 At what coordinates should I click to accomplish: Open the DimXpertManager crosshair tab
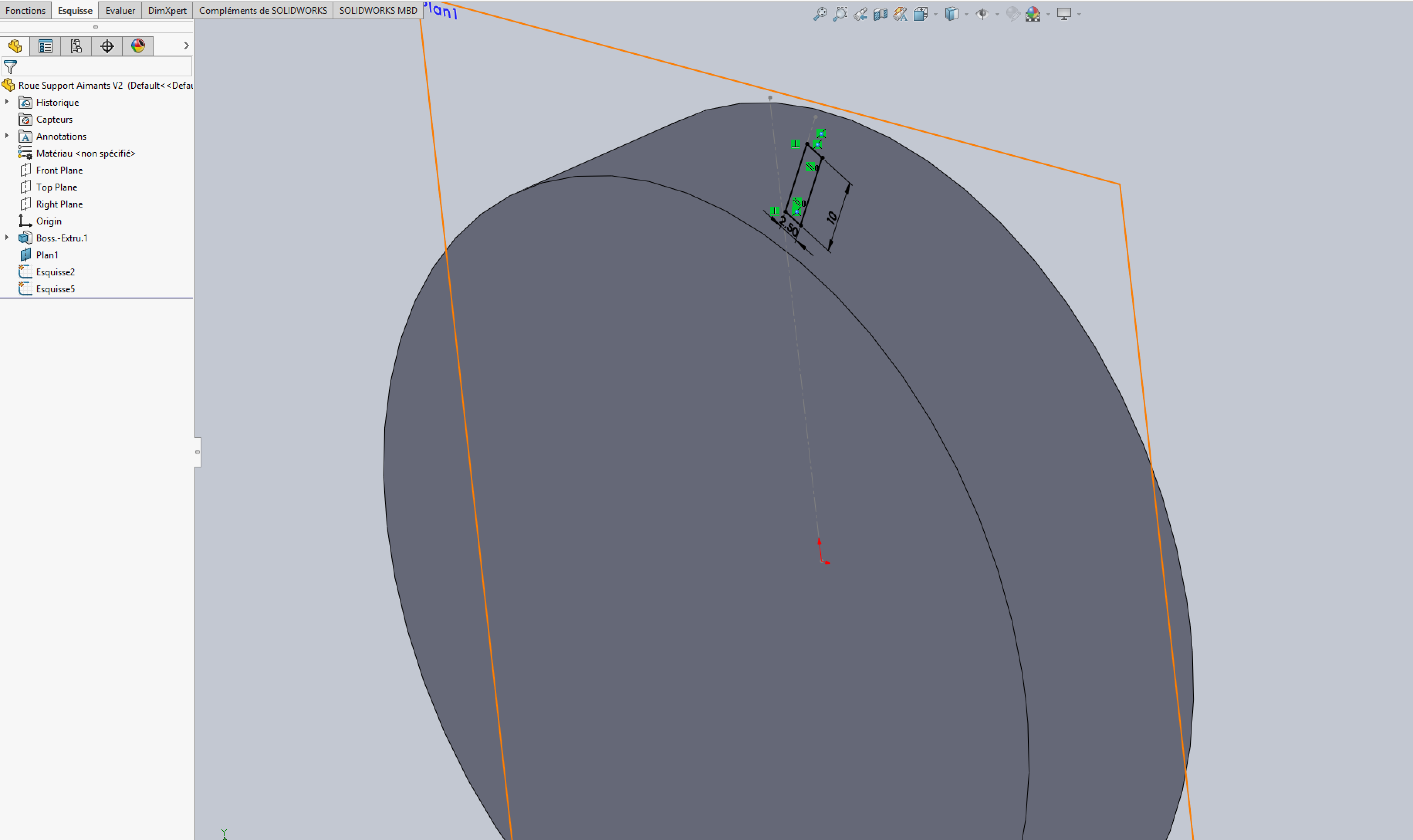107,46
